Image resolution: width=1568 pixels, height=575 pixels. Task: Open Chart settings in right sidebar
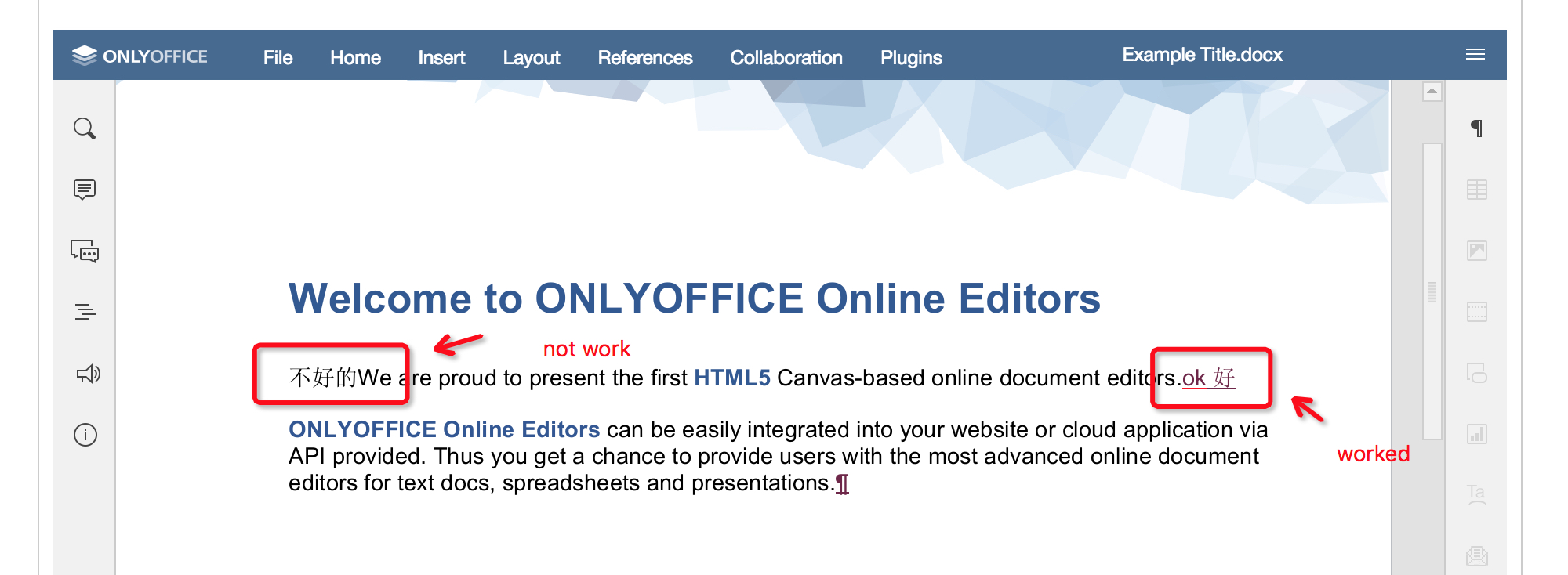tap(1477, 434)
